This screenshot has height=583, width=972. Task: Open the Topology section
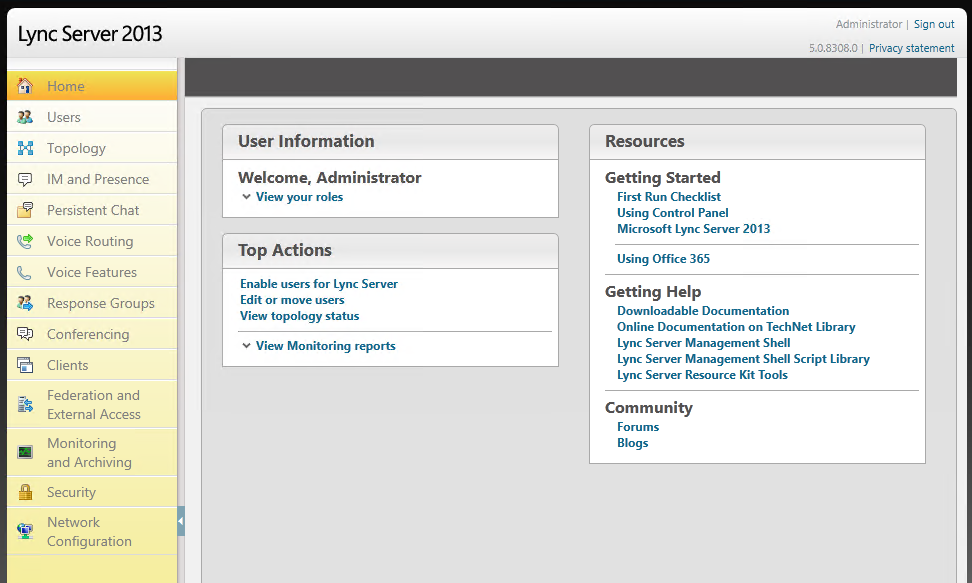[x=92, y=148]
